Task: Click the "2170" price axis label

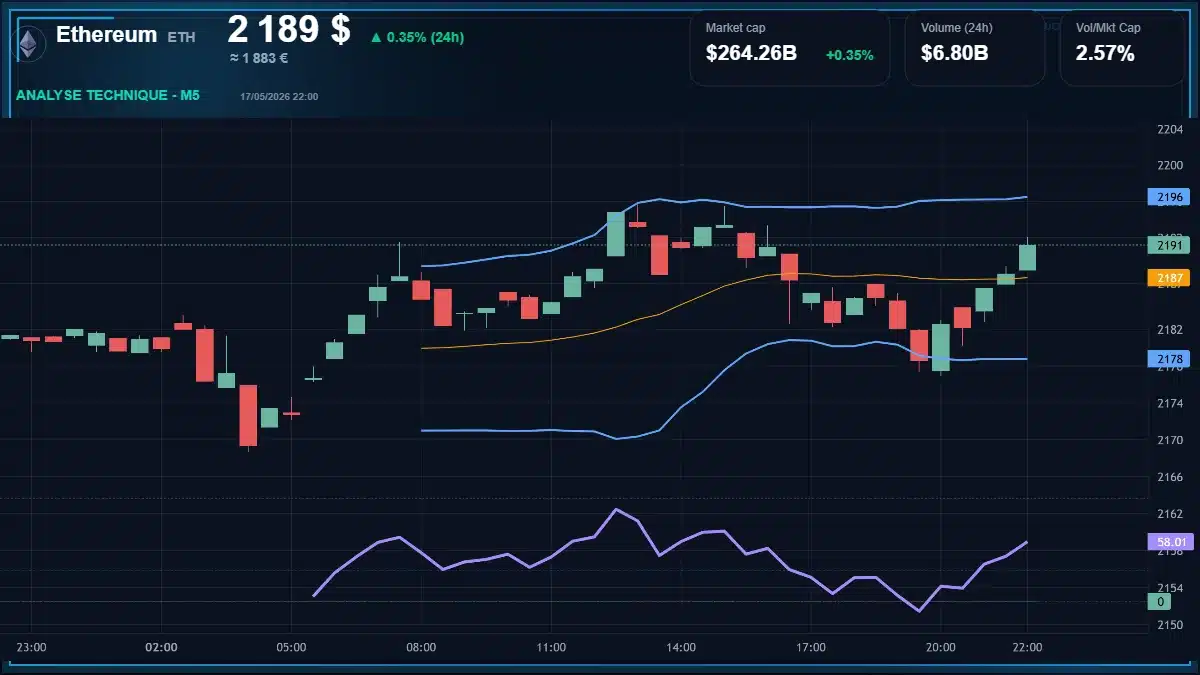Action: point(1169,440)
